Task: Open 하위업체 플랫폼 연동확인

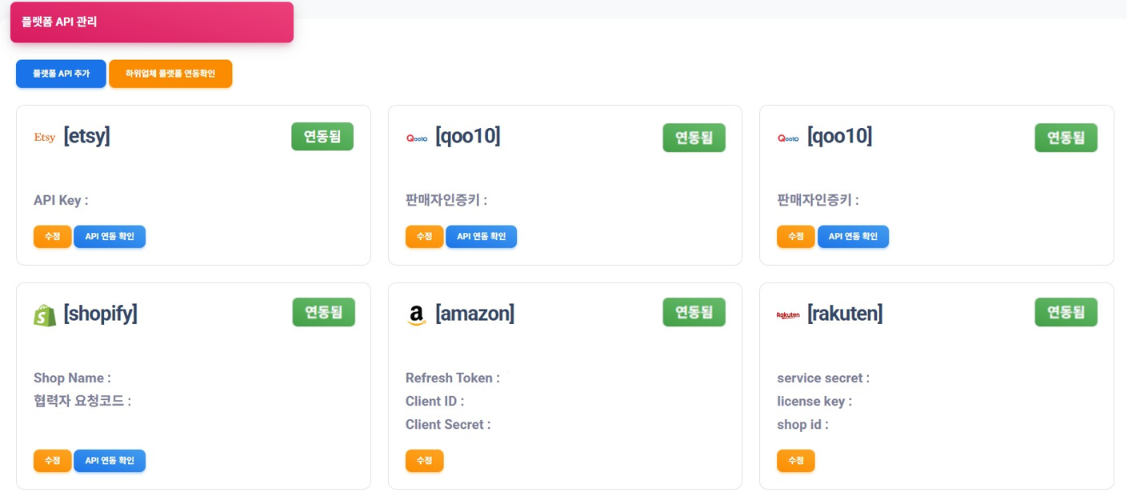Action: [170, 74]
